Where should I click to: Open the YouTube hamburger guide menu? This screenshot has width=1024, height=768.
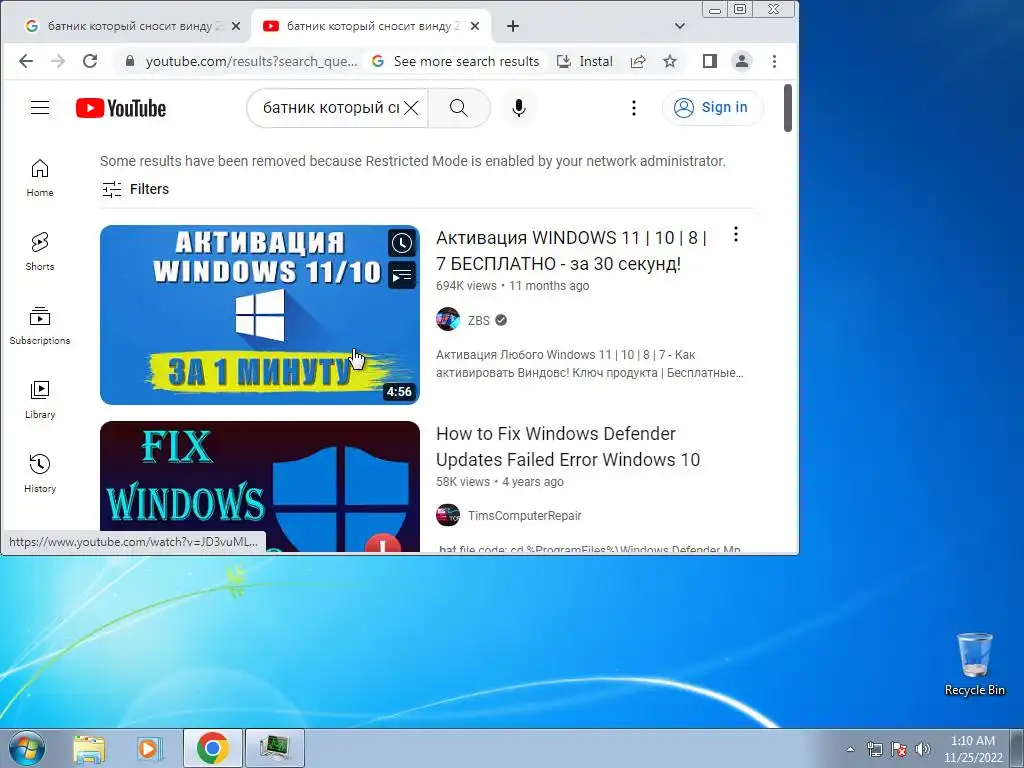[x=40, y=108]
